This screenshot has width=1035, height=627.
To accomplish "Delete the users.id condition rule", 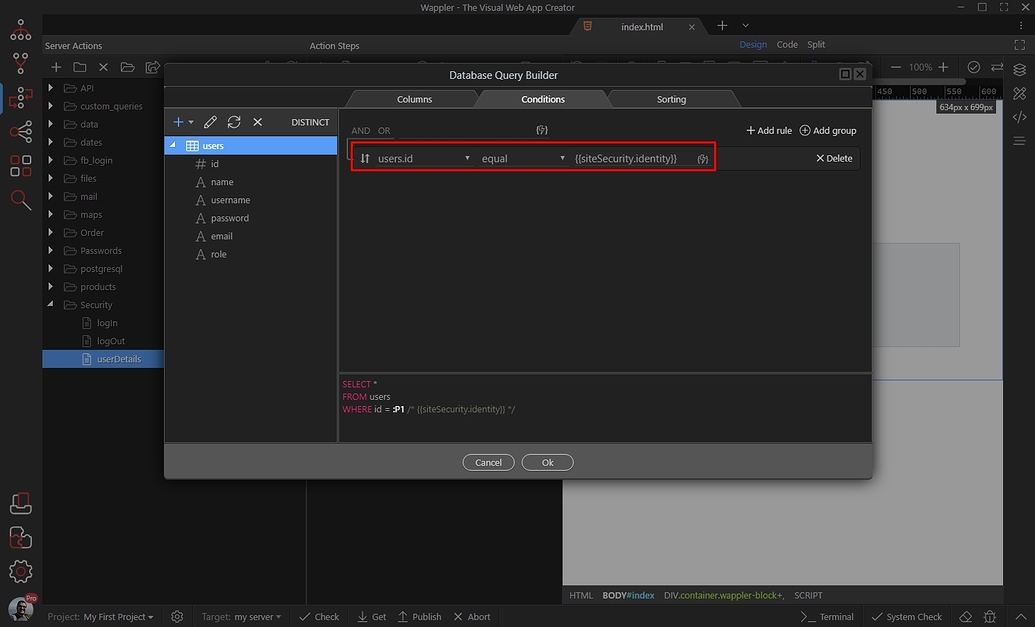I will [x=834, y=158].
